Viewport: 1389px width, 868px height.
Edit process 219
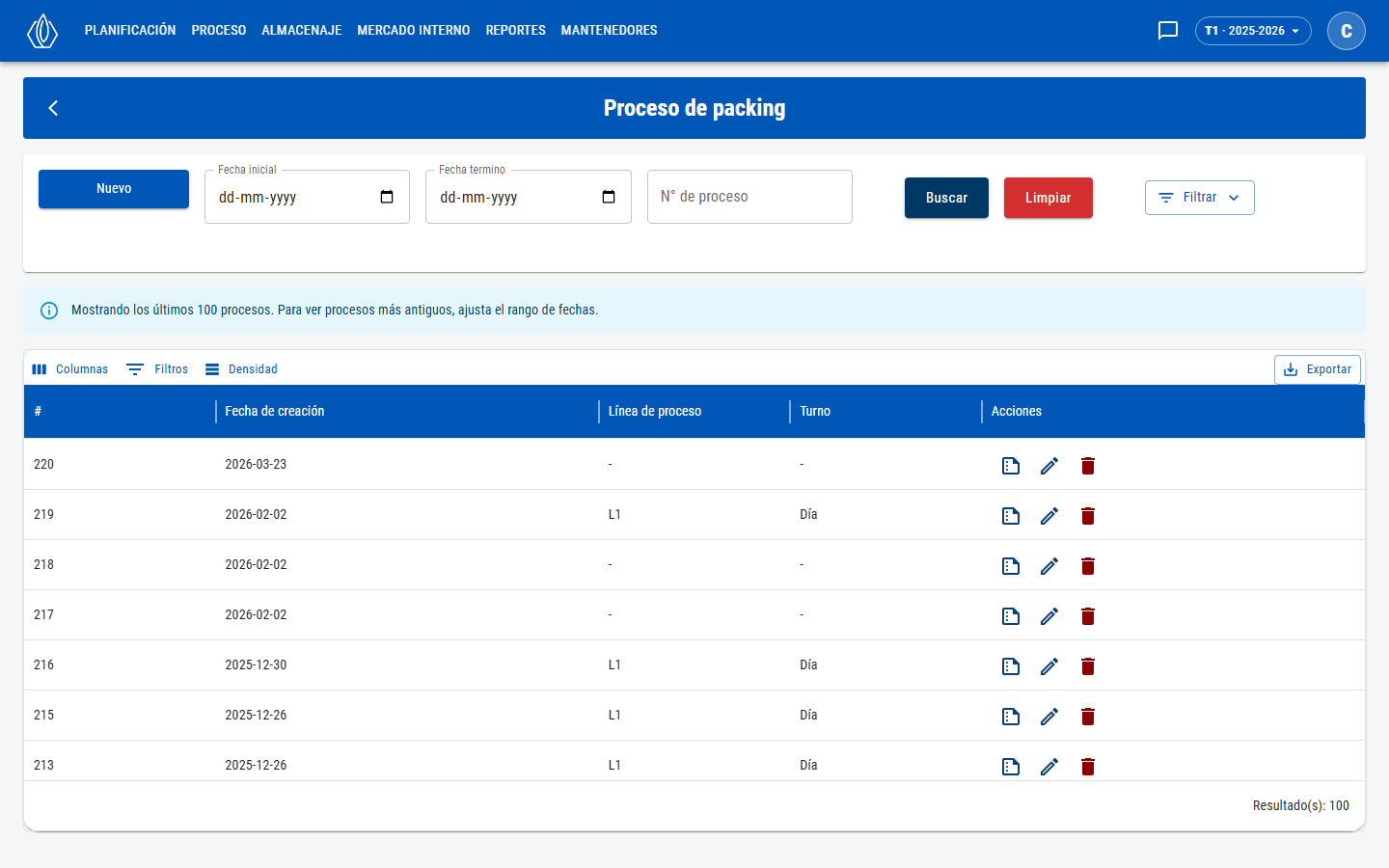pos(1049,516)
